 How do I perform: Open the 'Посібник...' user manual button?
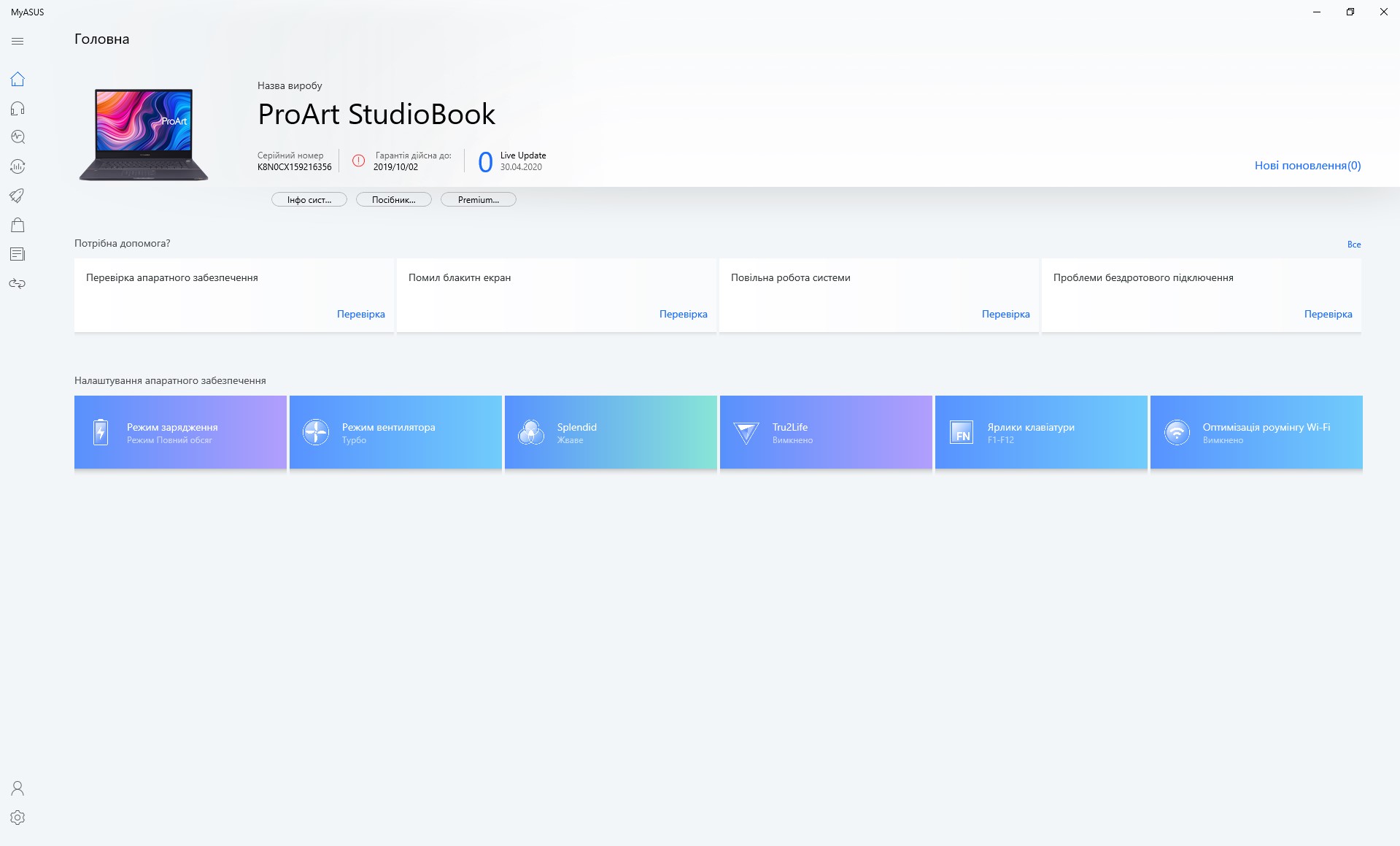click(x=394, y=200)
